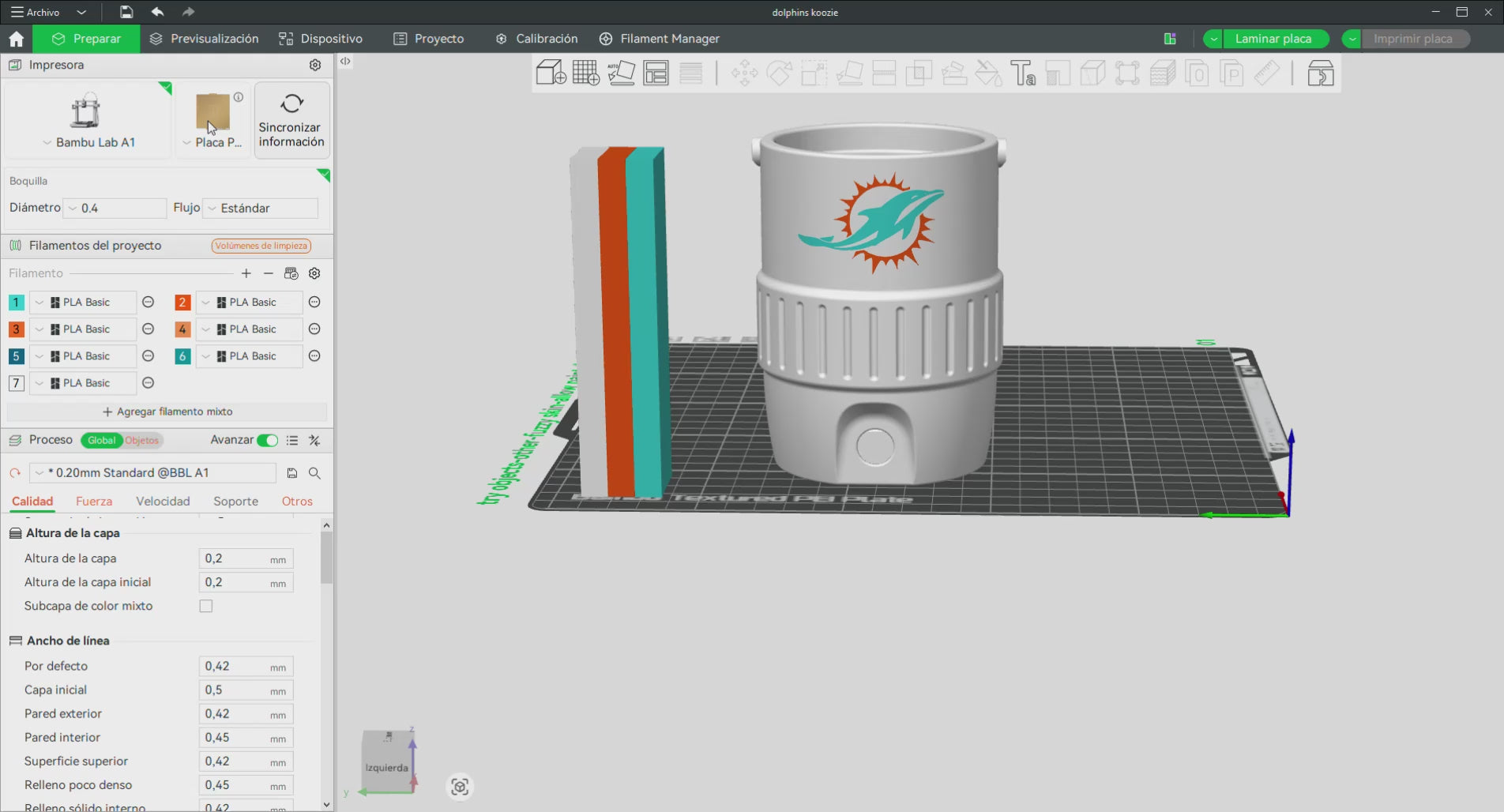Open the Assembly view icon
This screenshot has width=1504, height=812.
(x=1321, y=73)
